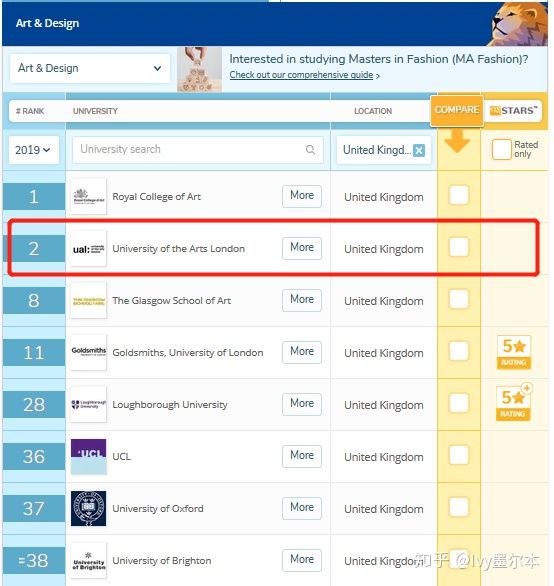The height and width of the screenshot is (586, 554).
Task: Remove the United Kingdom location filter
Action: pyautogui.click(x=419, y=151)
